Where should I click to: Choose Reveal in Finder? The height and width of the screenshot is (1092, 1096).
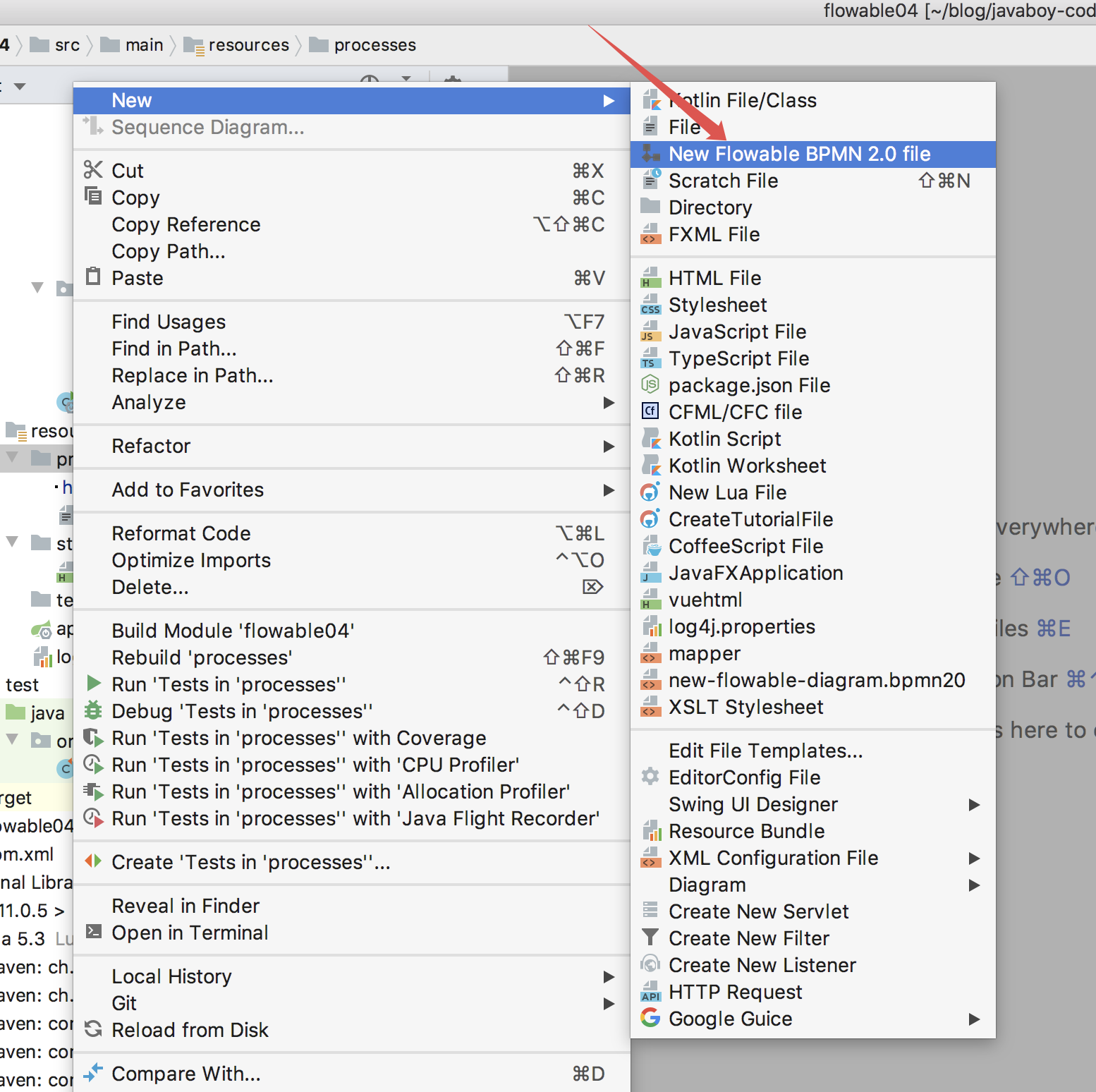click(352, 906)
